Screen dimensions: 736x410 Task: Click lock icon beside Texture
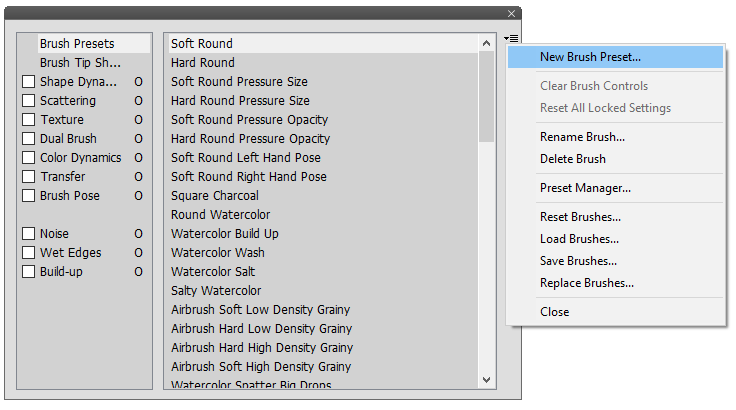coord(139,120)
